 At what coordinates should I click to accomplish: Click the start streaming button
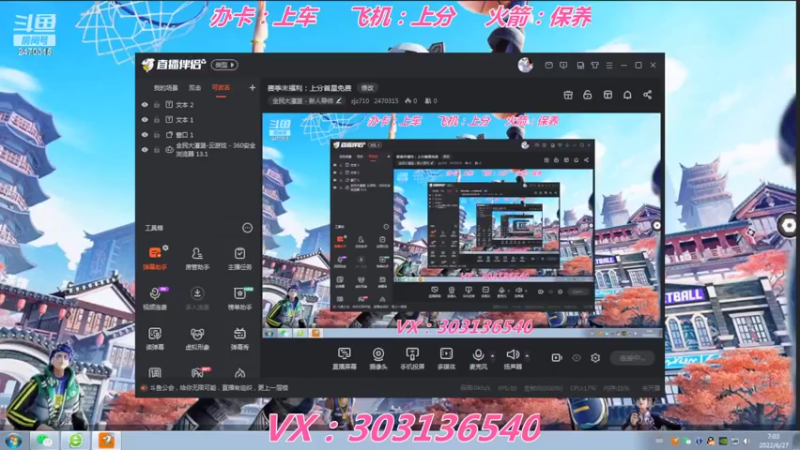point(632,358)
